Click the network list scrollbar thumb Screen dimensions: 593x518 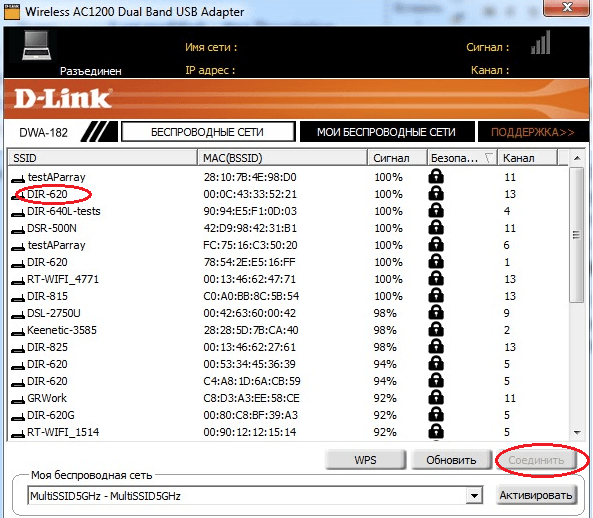pyautogui.click(x=577, y=235)
